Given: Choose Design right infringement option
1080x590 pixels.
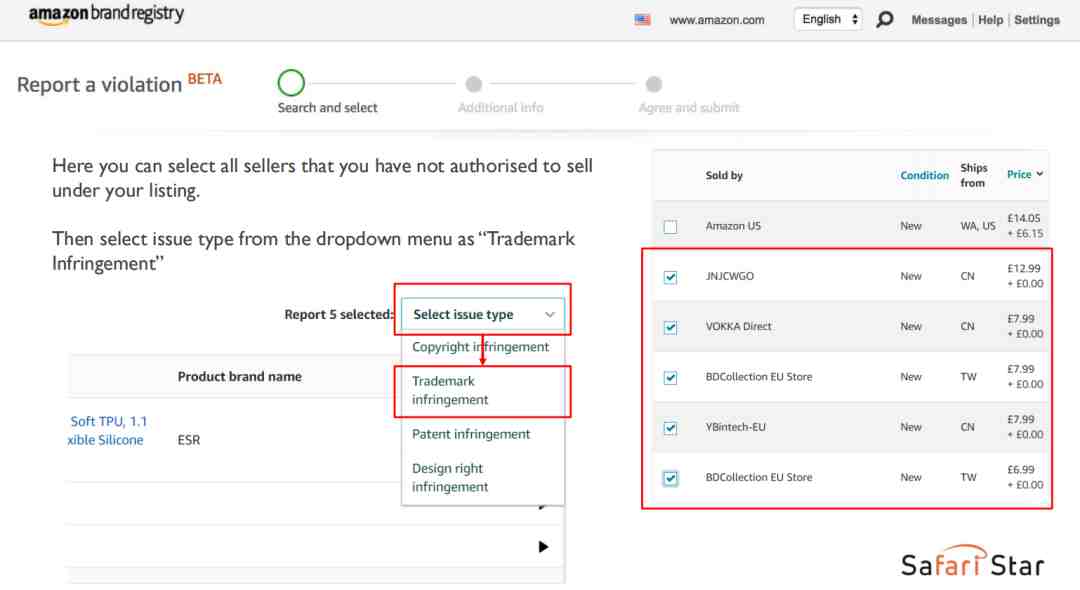Looking at the screenshot, I should (450, 478).
